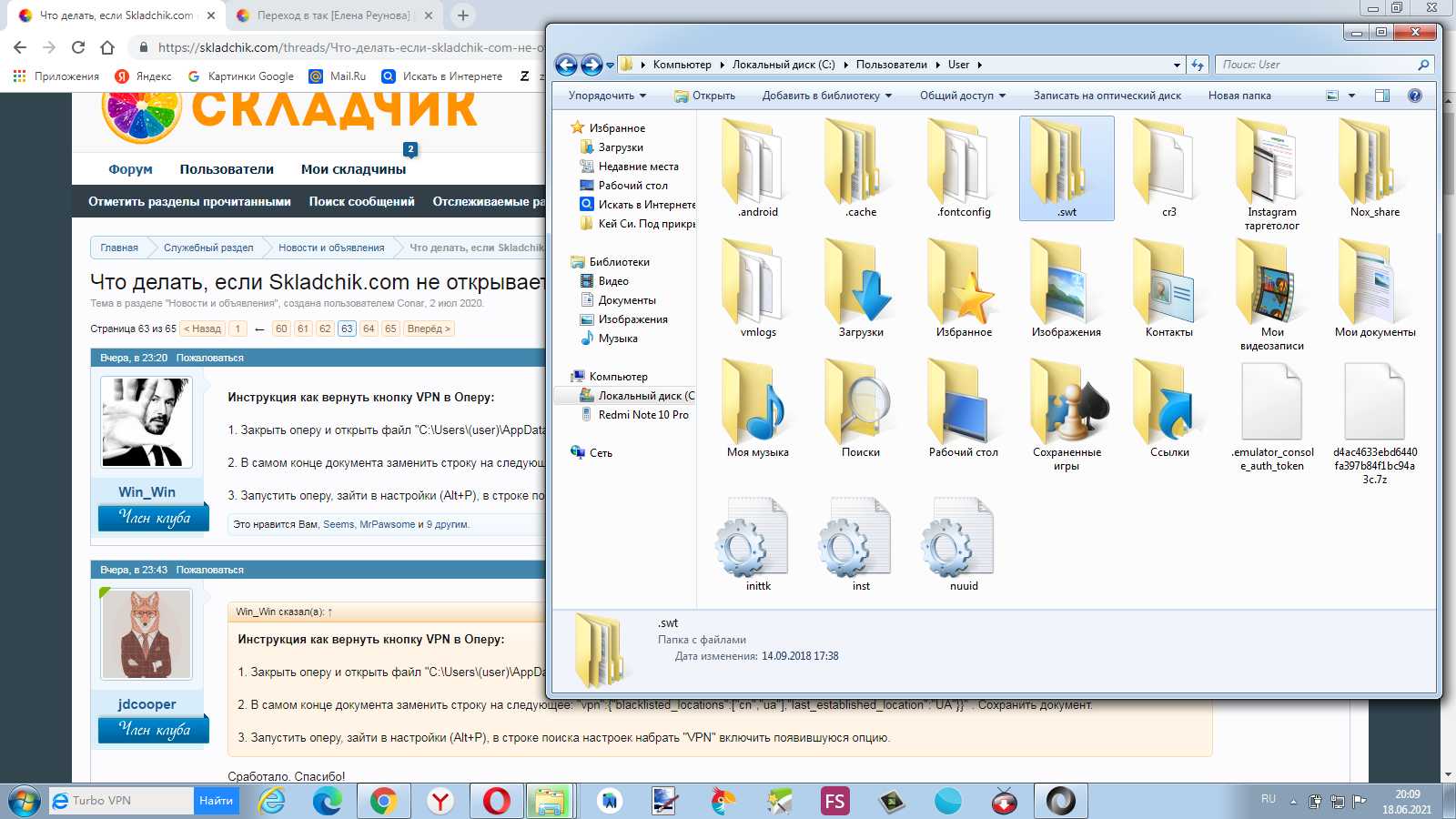Select the Избранное folder with star
Image resolution: width=1456 pixels, height=819 pixels.
pyautogui.click(x=964, y=288)
